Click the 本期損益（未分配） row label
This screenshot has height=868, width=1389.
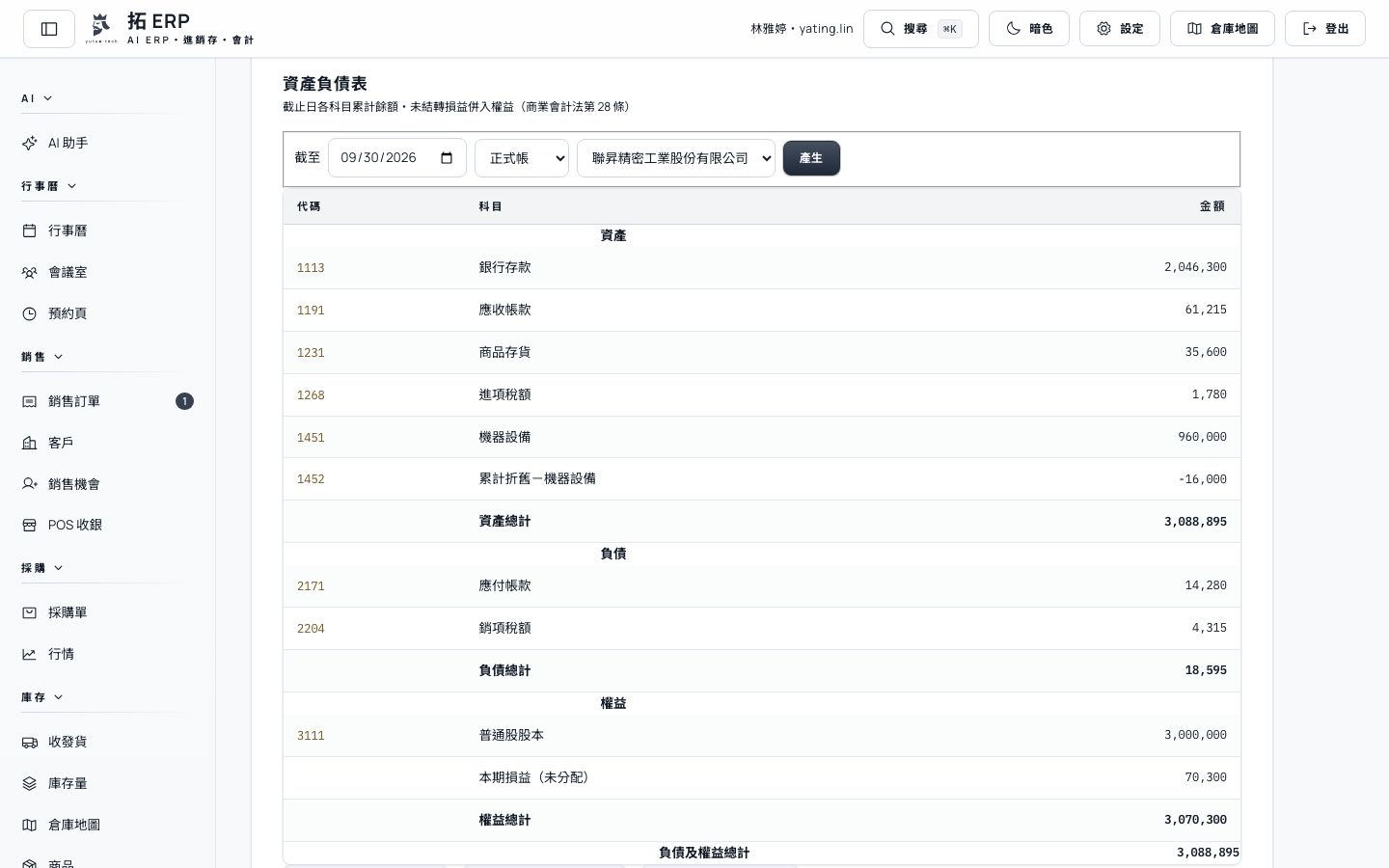tap(537, 777)
